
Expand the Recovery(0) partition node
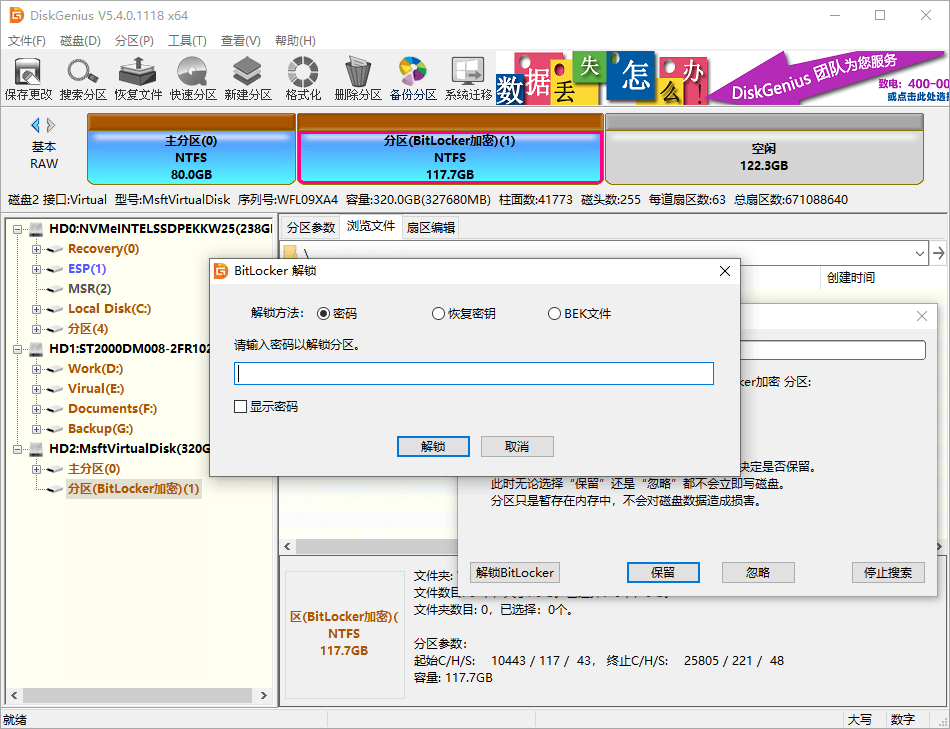36,249
